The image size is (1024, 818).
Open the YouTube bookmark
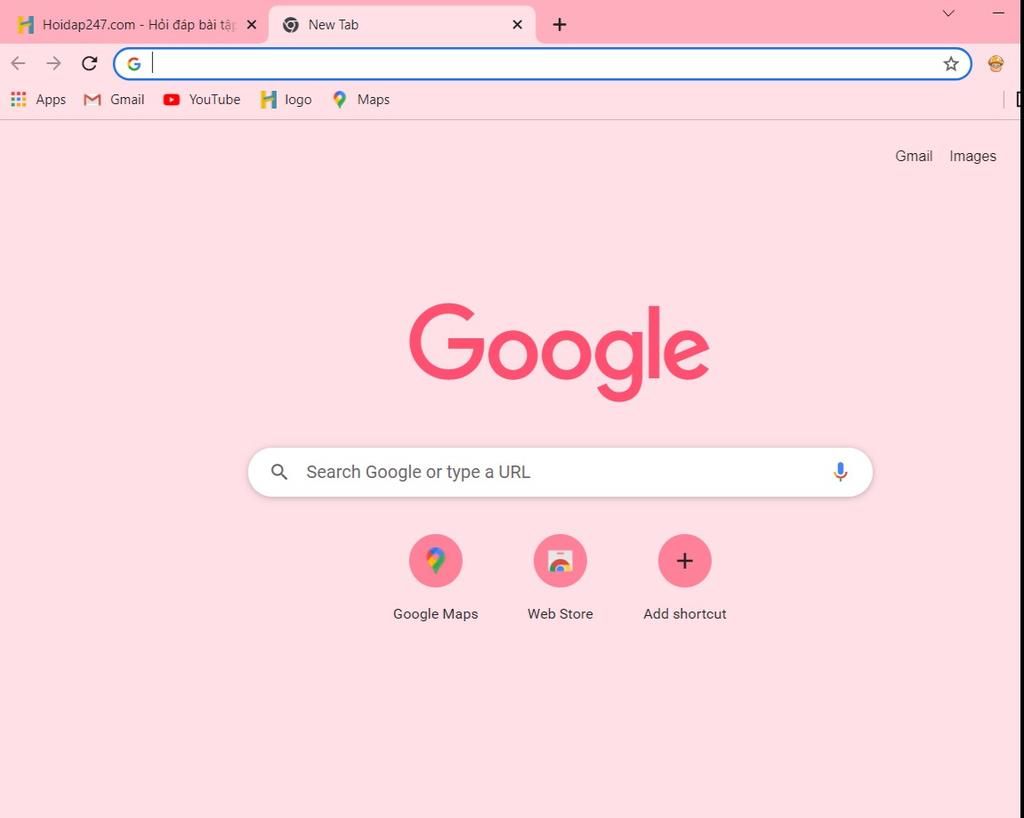tap(202, 99)
